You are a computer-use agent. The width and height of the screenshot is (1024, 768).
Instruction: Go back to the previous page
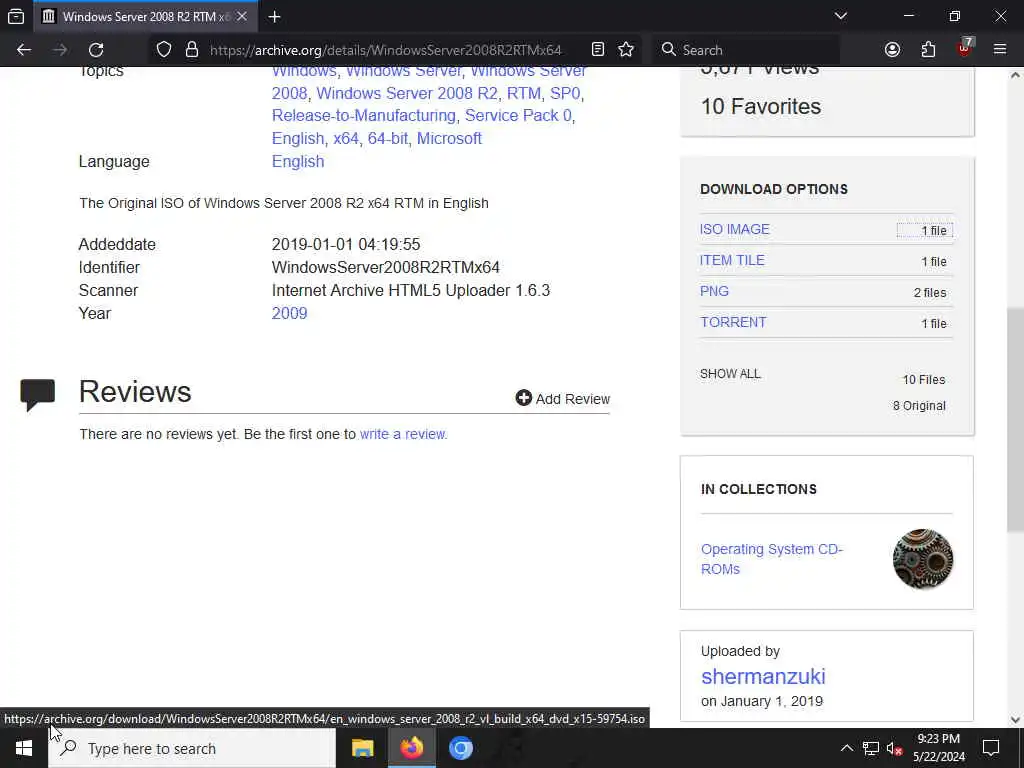[24, 50]
